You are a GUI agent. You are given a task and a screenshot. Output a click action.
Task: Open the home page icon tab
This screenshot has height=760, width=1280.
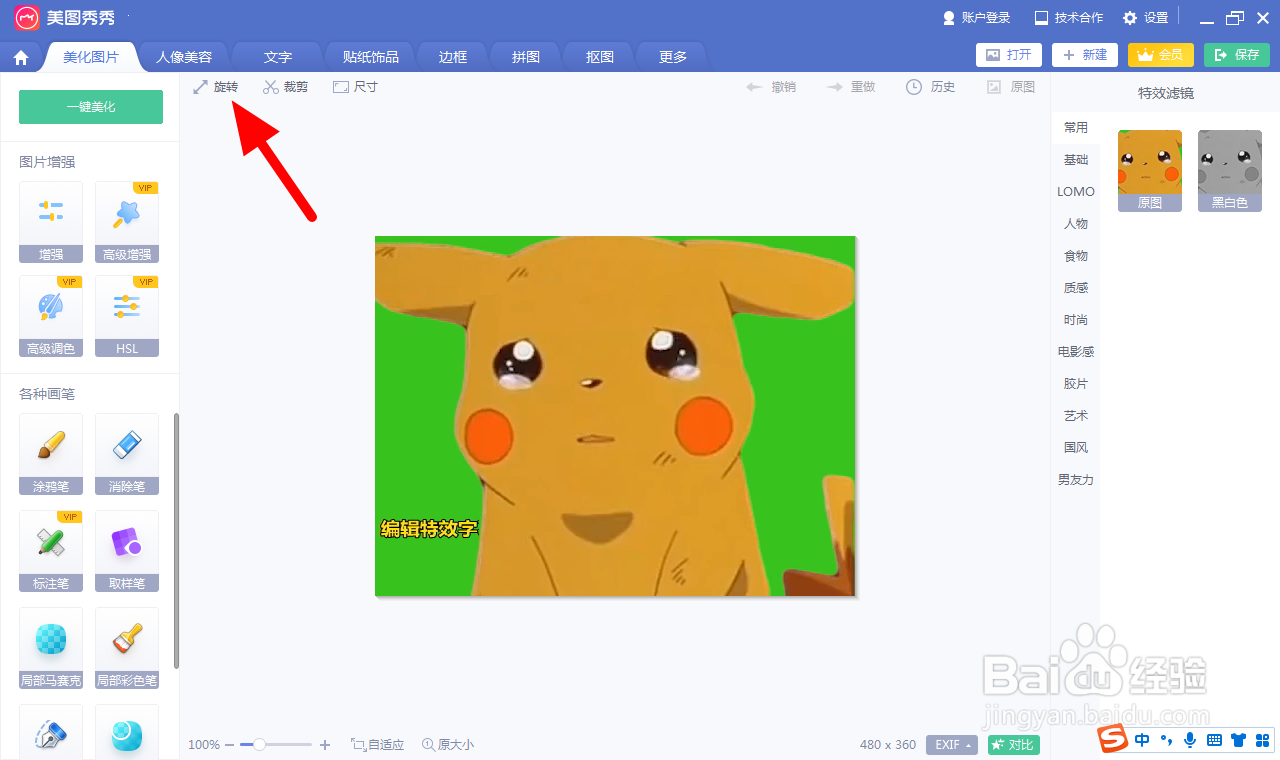coord(22,57)
